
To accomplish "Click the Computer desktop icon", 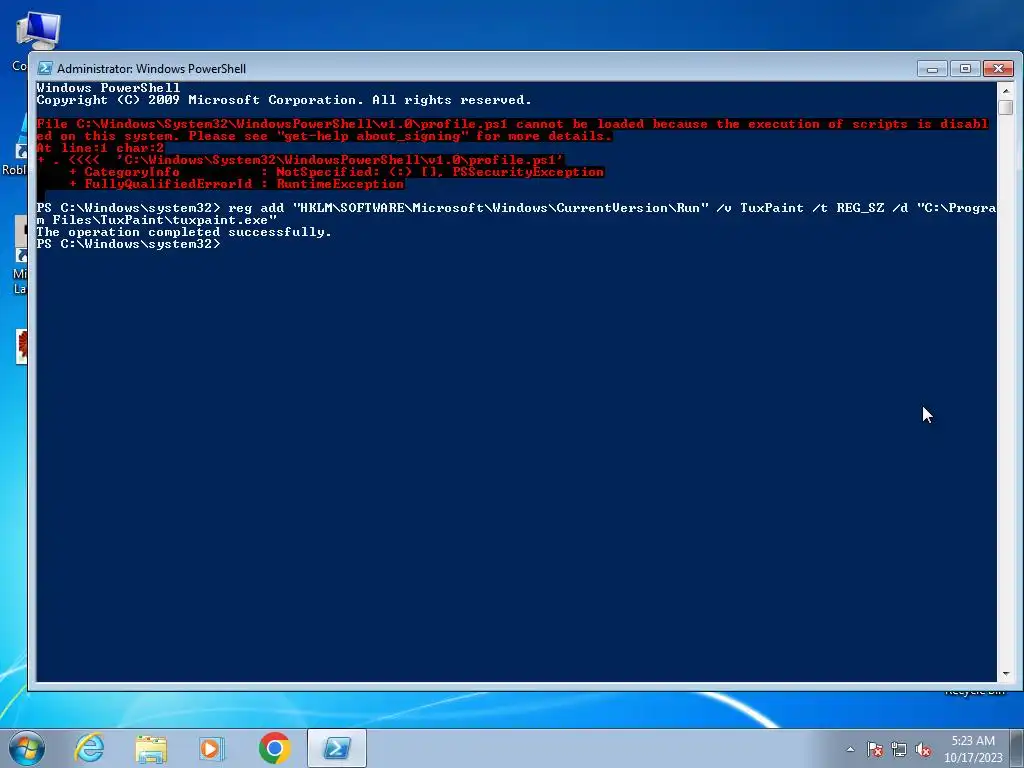I will pos(37,31).
